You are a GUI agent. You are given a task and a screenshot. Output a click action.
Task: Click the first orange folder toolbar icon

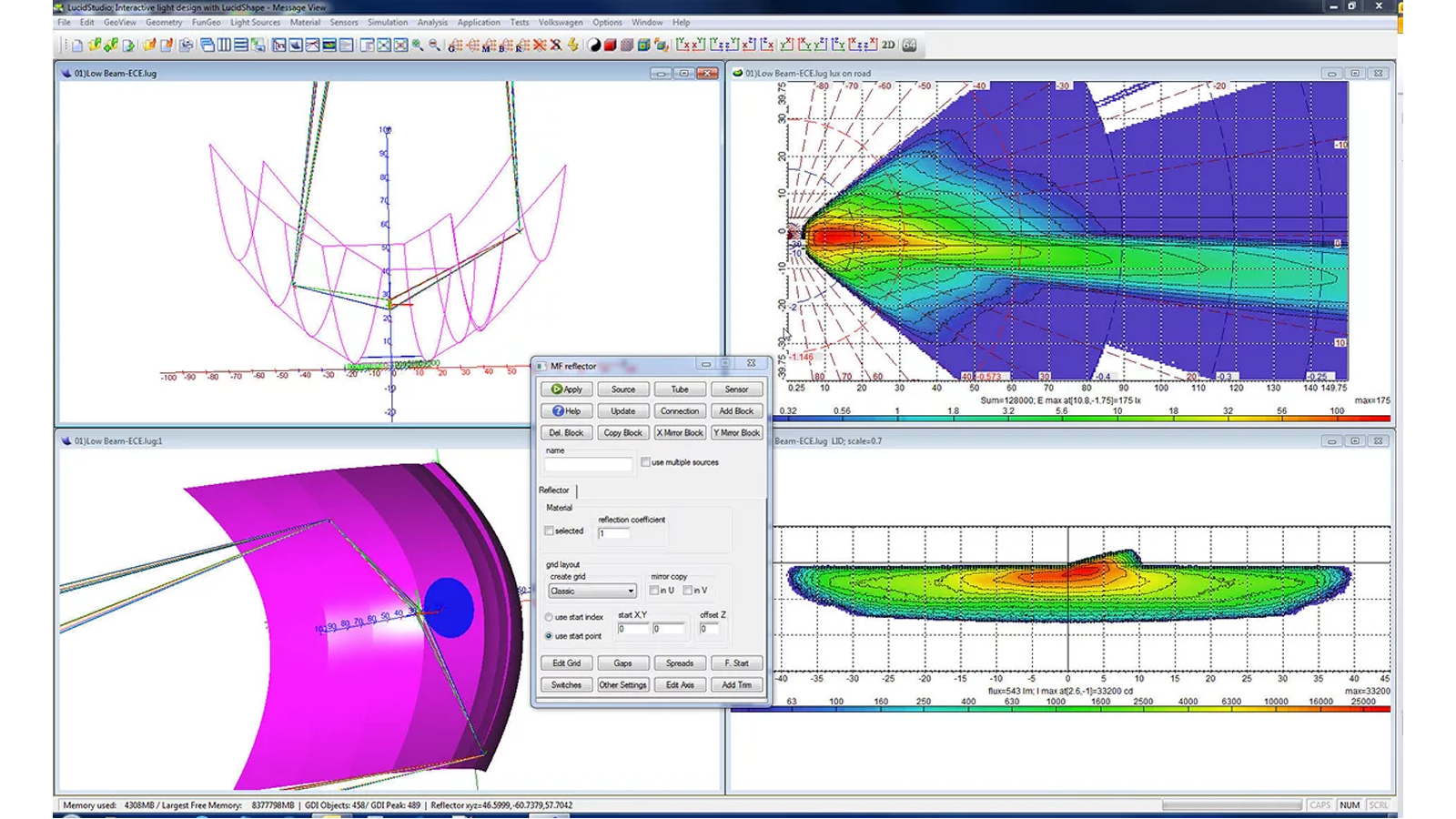pyautogui.click(x=149, y=45)
